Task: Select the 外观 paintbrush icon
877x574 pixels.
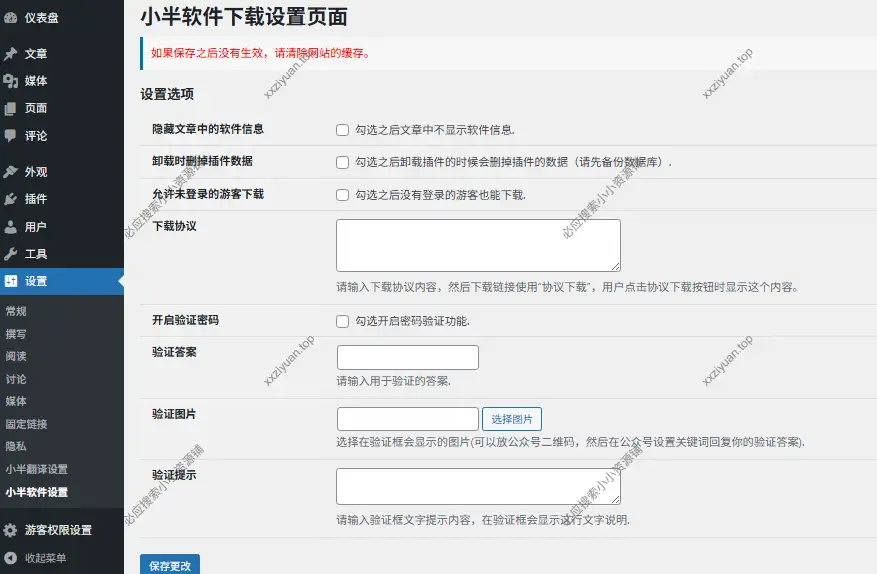Action: point(10,172)
